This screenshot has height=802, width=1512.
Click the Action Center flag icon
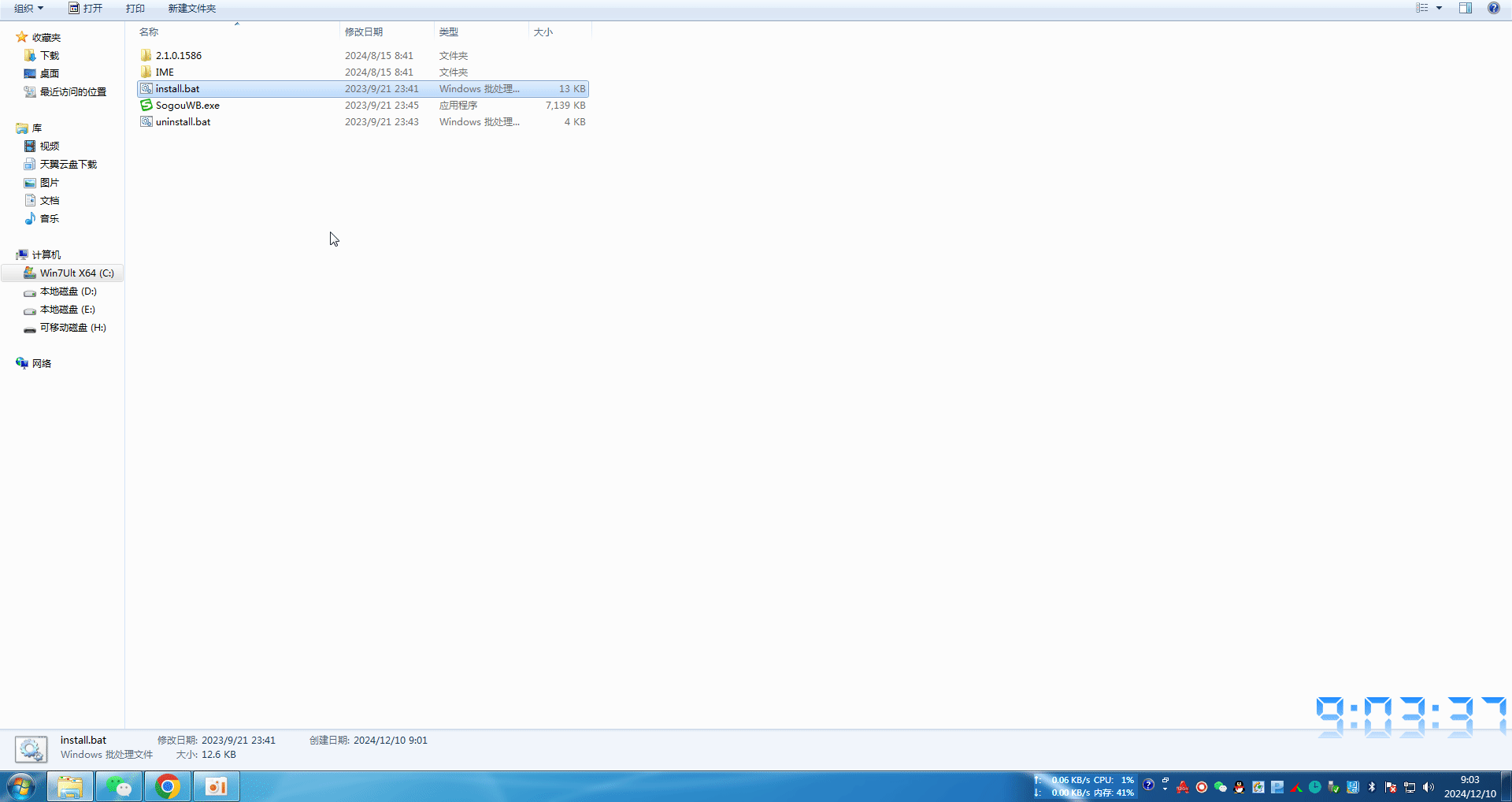(x=1391, y=787)
